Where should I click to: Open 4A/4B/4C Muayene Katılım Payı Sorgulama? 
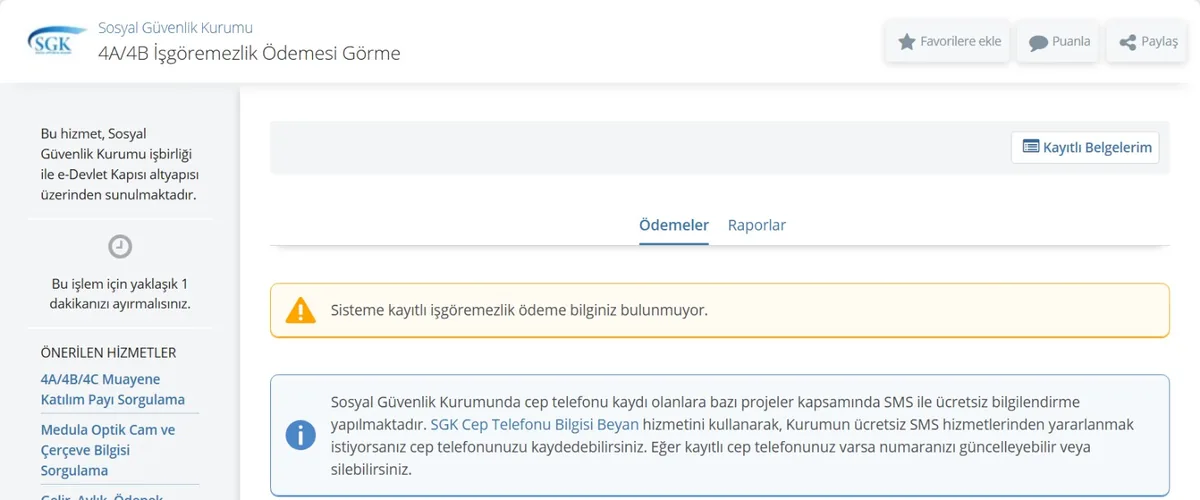tap(113, 390)
